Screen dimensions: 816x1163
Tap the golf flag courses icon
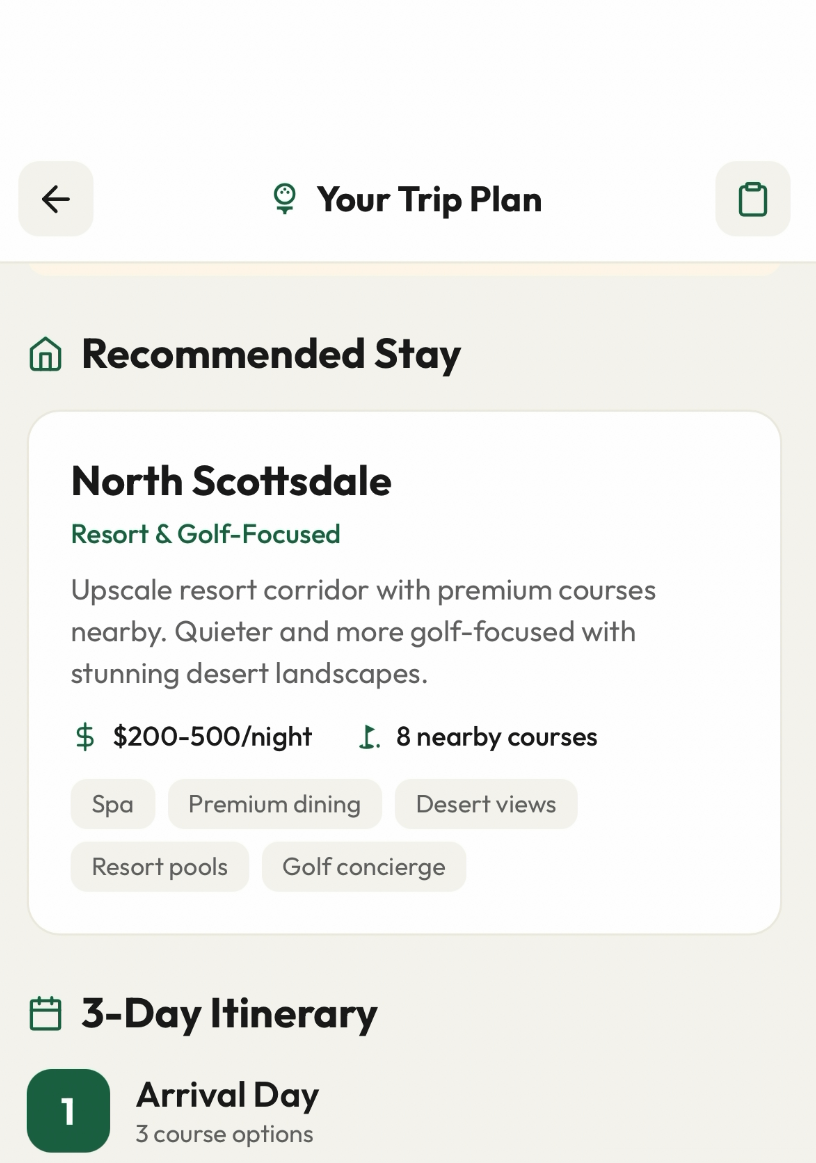tap(370, 737)
